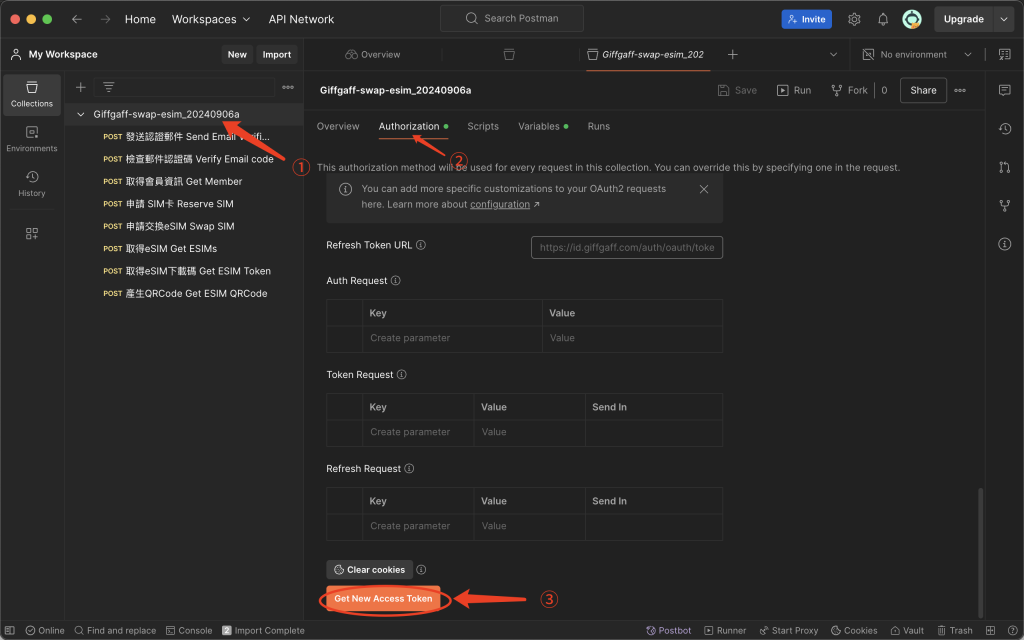Go to Home
The height and width of the screenshot is (640, 1024).
point(140,19)
